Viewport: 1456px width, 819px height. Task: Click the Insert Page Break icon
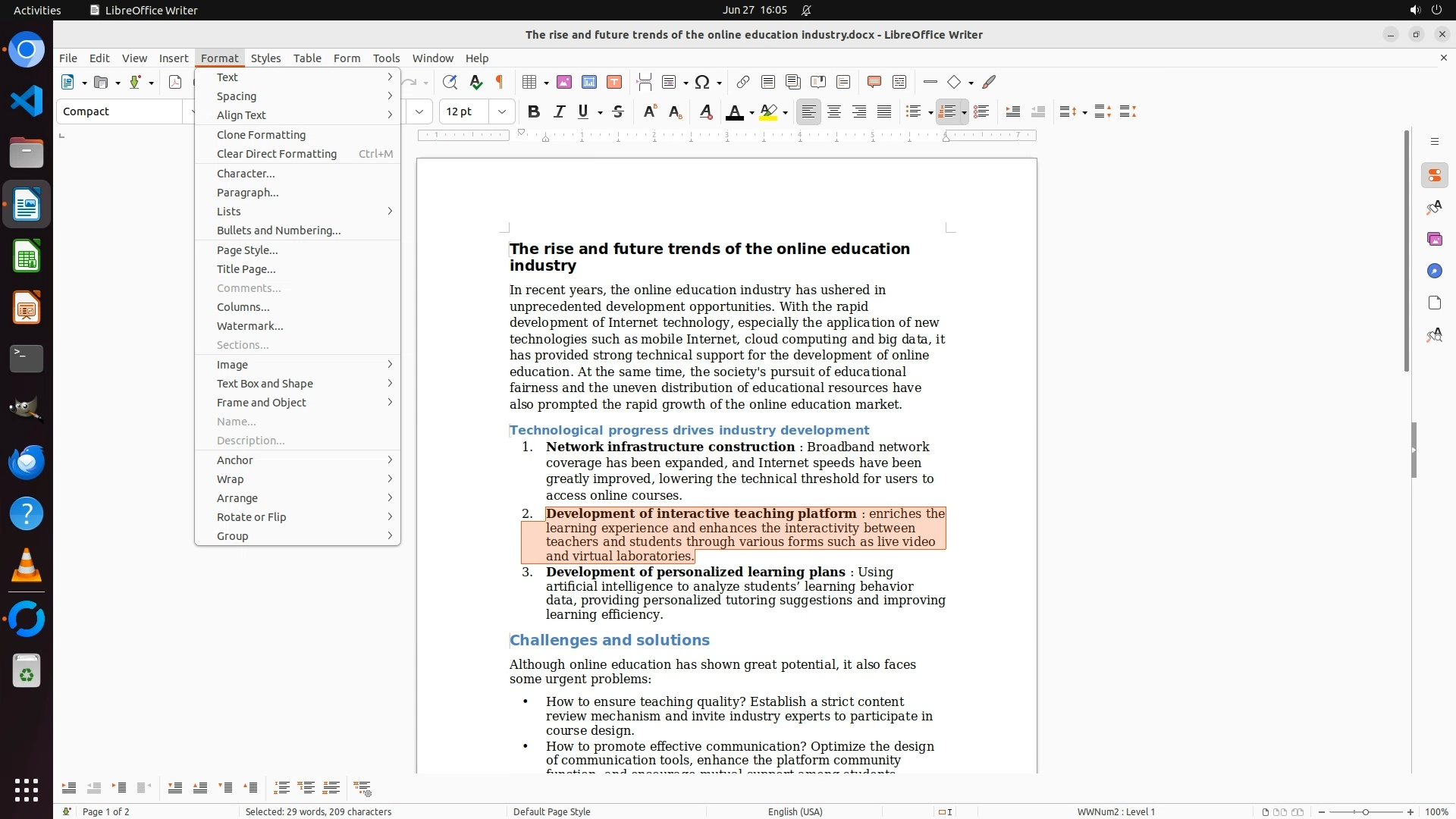pyautogui.click(x=645, y=82)
